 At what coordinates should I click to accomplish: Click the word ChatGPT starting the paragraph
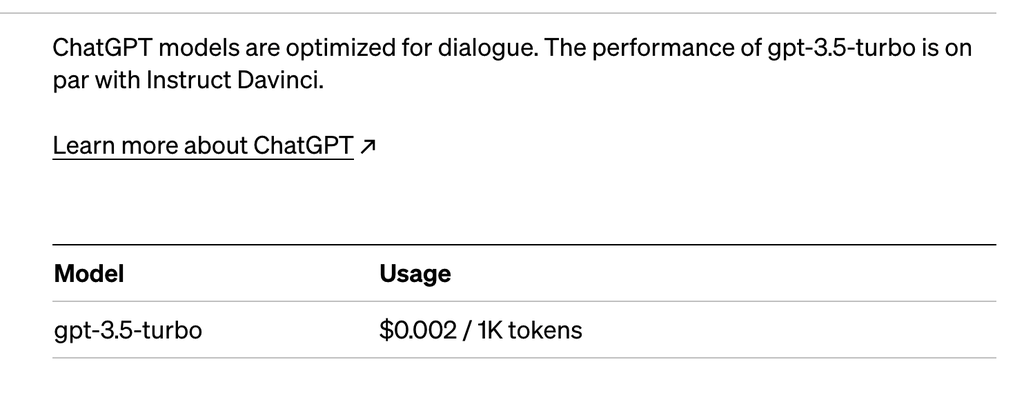(x=103, y=48)
